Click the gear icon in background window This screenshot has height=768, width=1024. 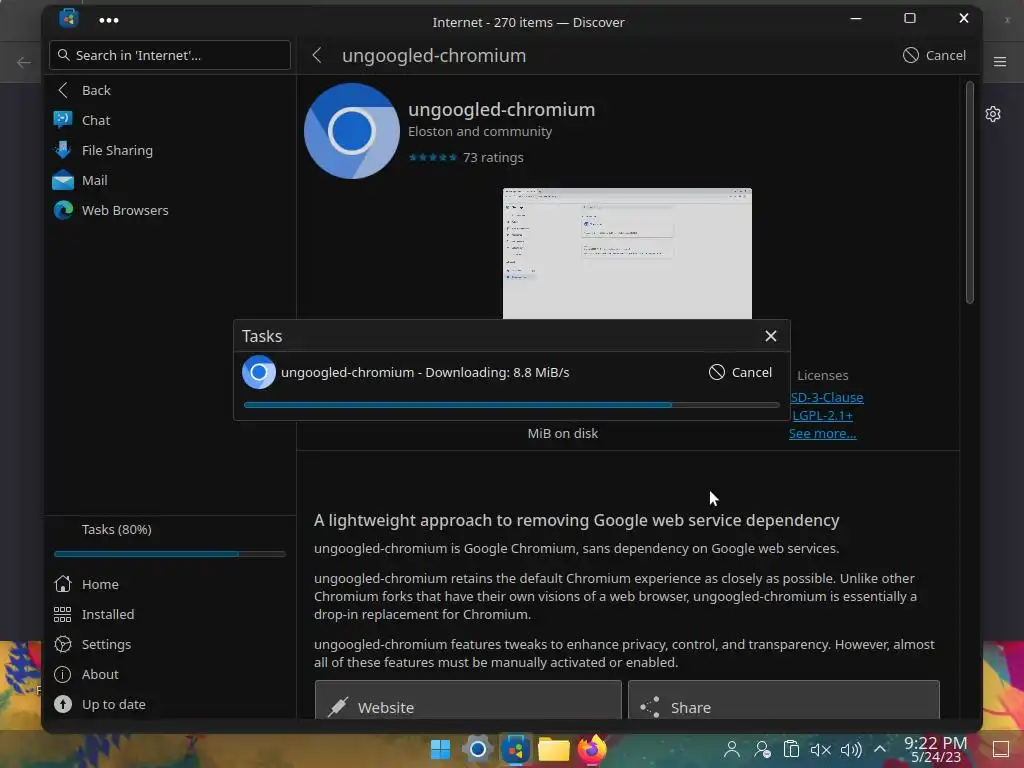[993, 114]
